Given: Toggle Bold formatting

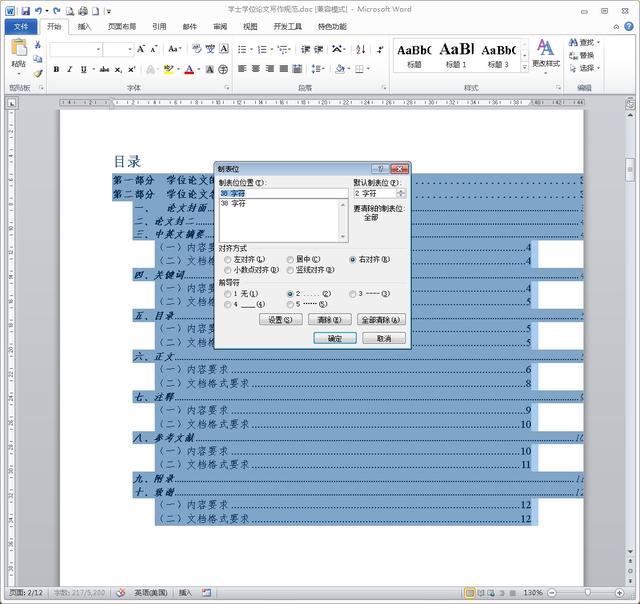Looking at the screenshot, I should (56, 69).
